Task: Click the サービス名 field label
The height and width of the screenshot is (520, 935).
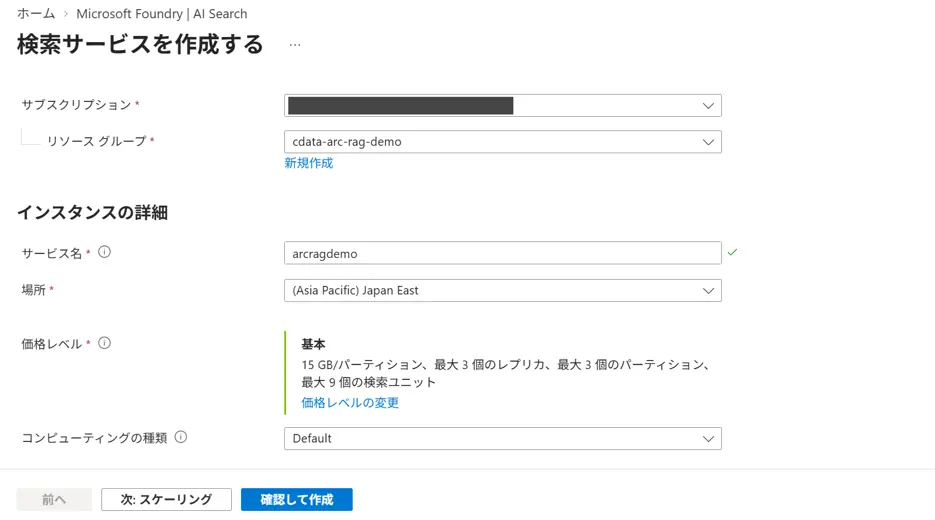Action: coord(51,253)
